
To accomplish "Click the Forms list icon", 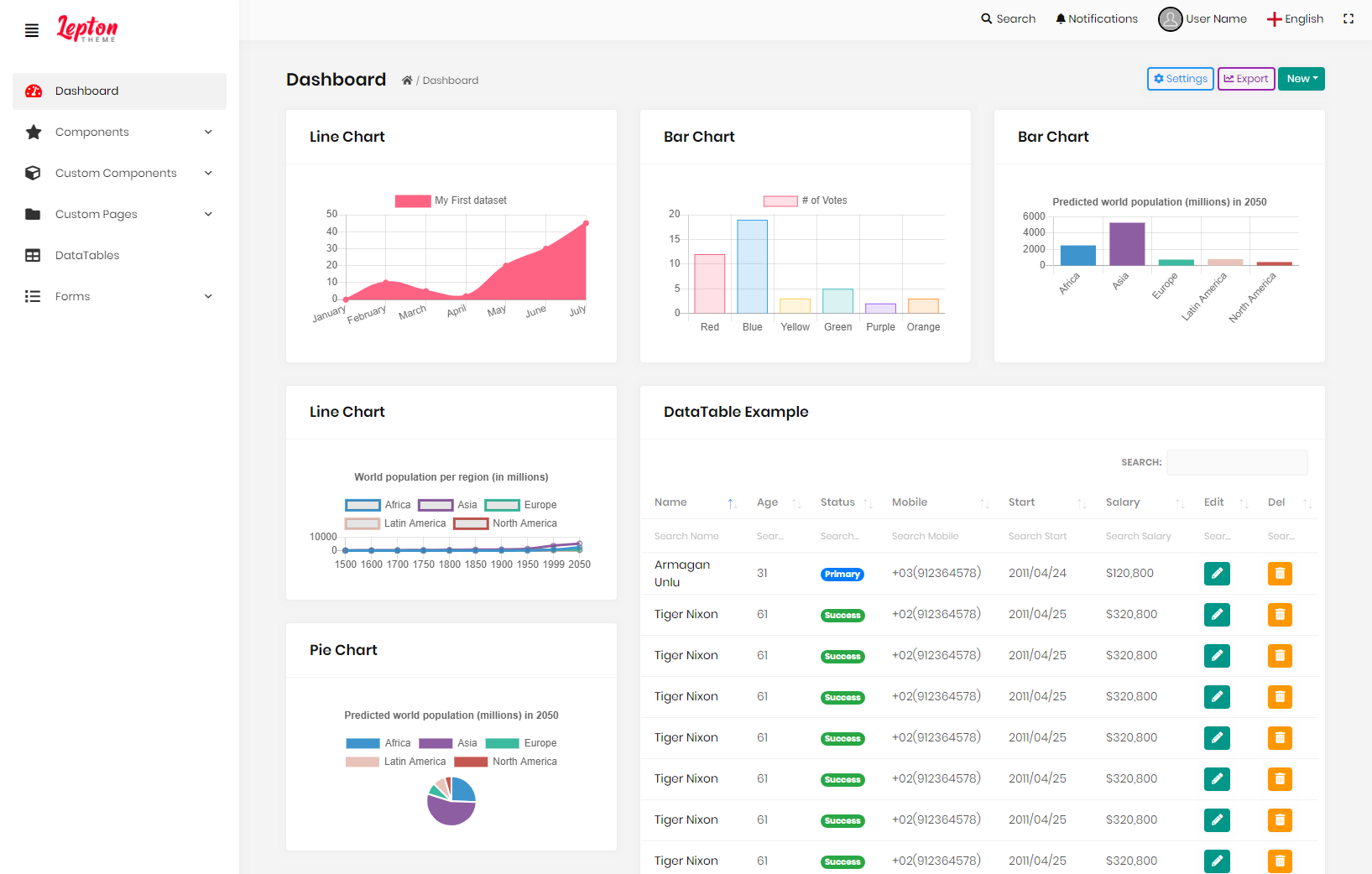I will pos(34,296).
